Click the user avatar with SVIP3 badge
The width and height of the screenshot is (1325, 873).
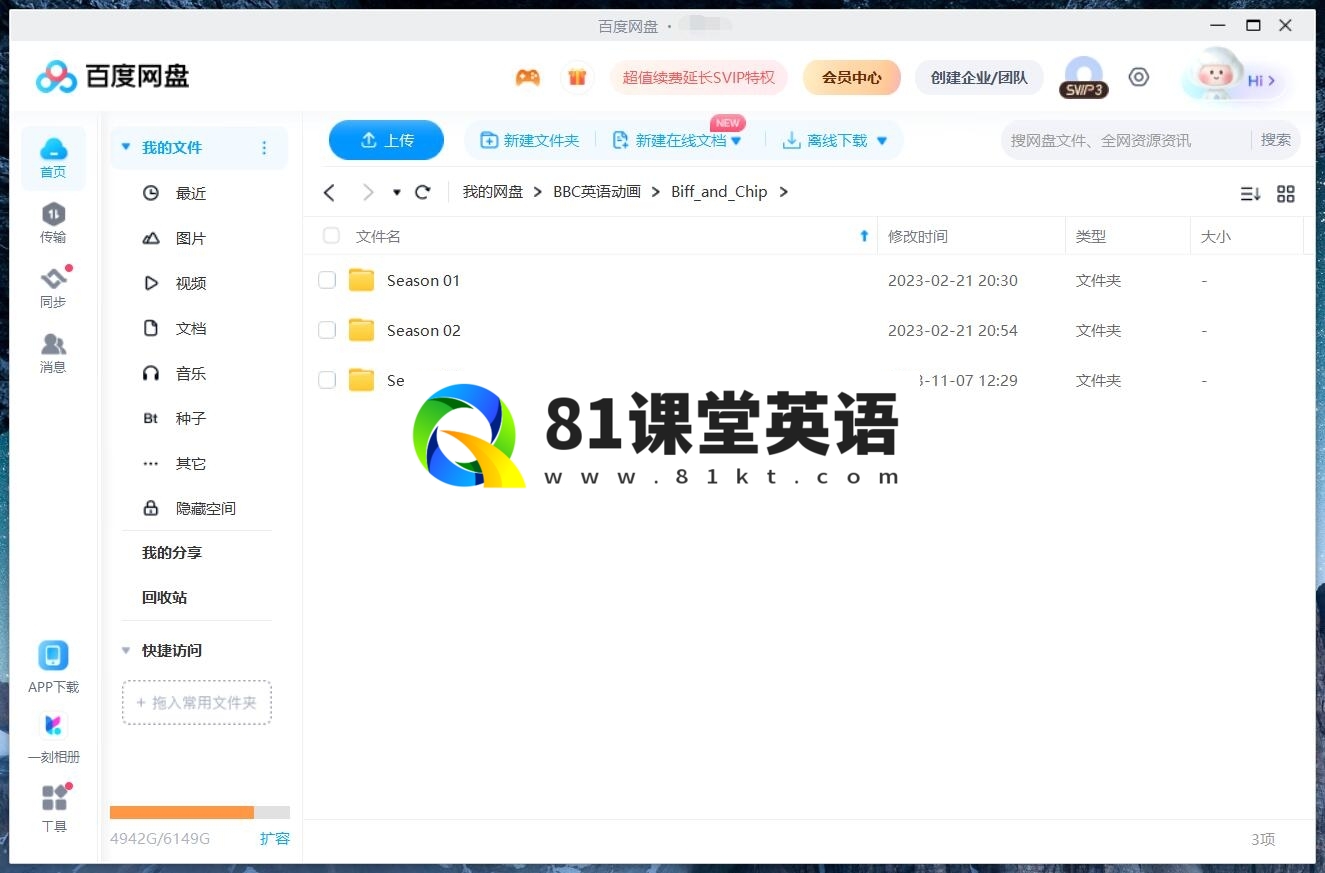click(1084, 77)
